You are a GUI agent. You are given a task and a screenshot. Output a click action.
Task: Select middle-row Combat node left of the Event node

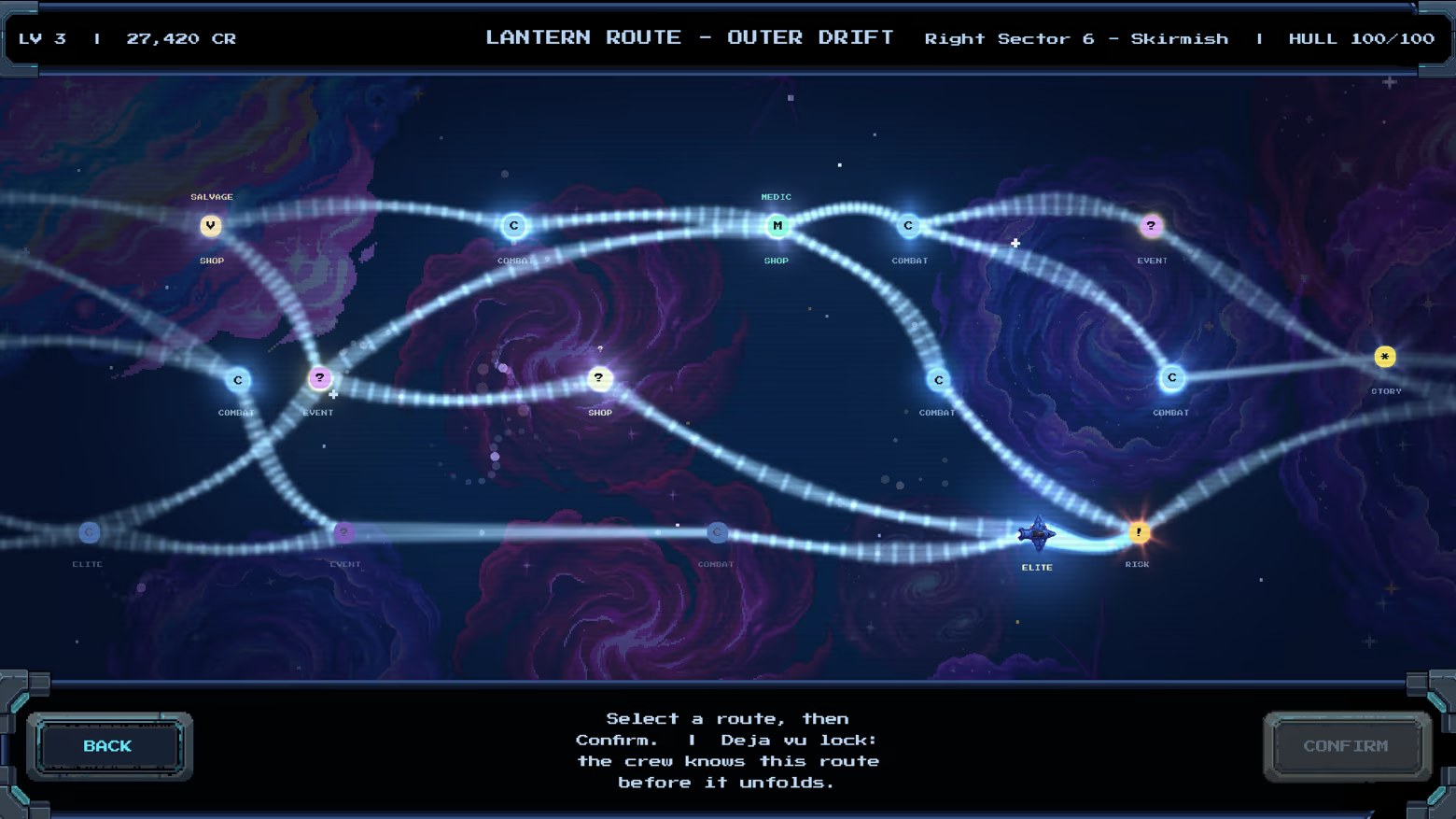(238, 380)
